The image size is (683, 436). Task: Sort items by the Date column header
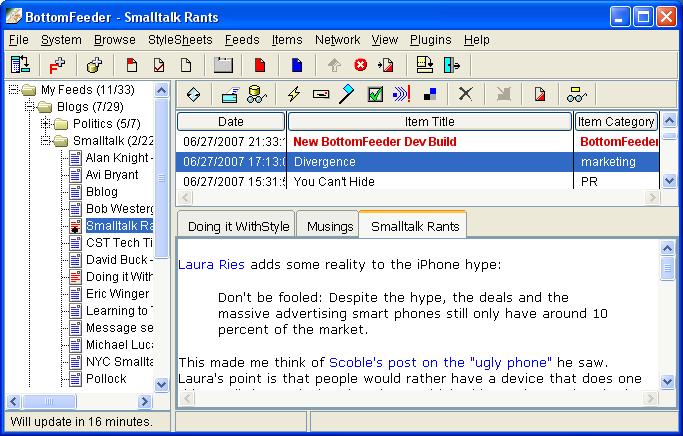[x=231, y=122]
